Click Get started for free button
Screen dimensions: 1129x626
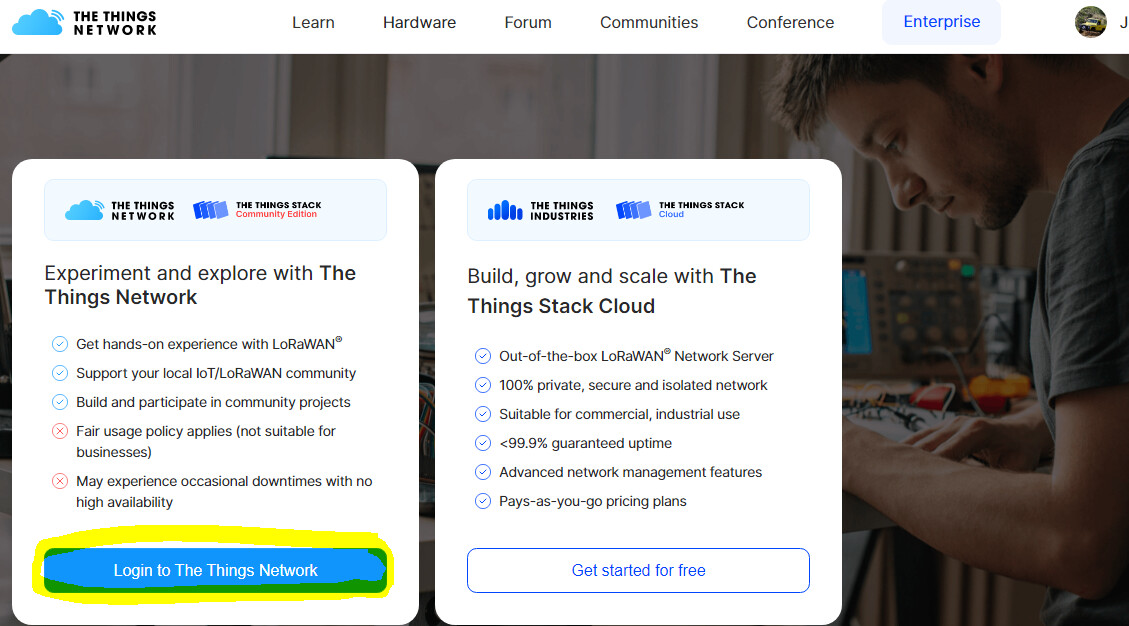tap(638, 571)
